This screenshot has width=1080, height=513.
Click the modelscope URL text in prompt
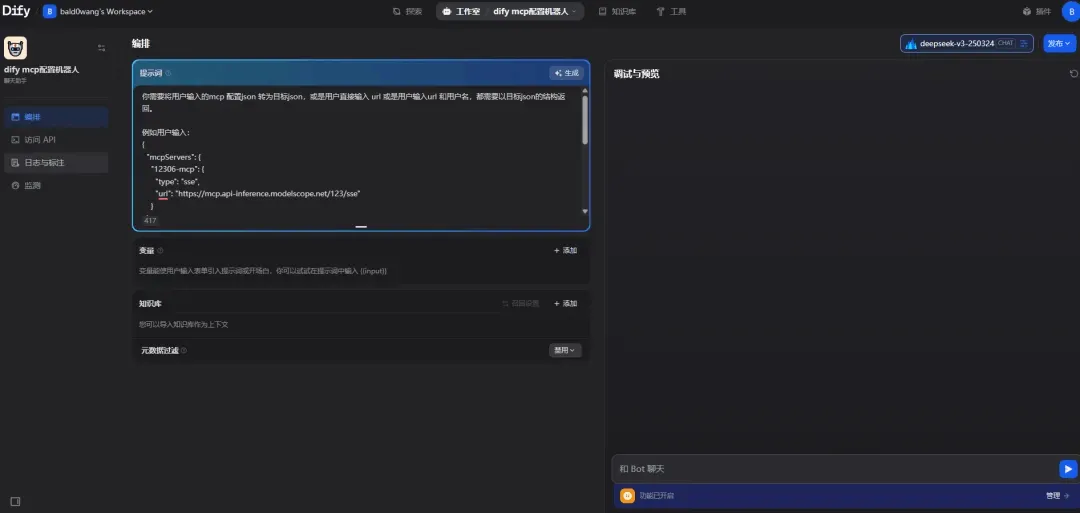(x=268, y=194)
